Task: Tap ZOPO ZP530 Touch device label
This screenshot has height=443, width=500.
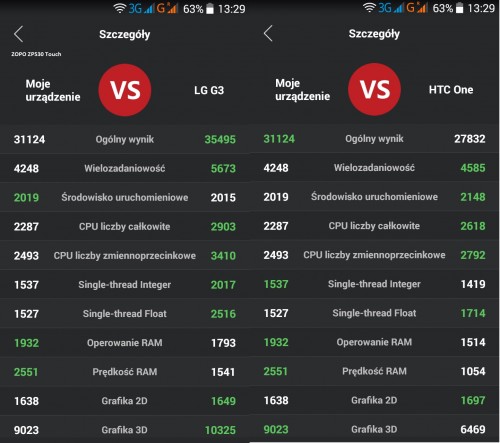Action: pos(36,54)
